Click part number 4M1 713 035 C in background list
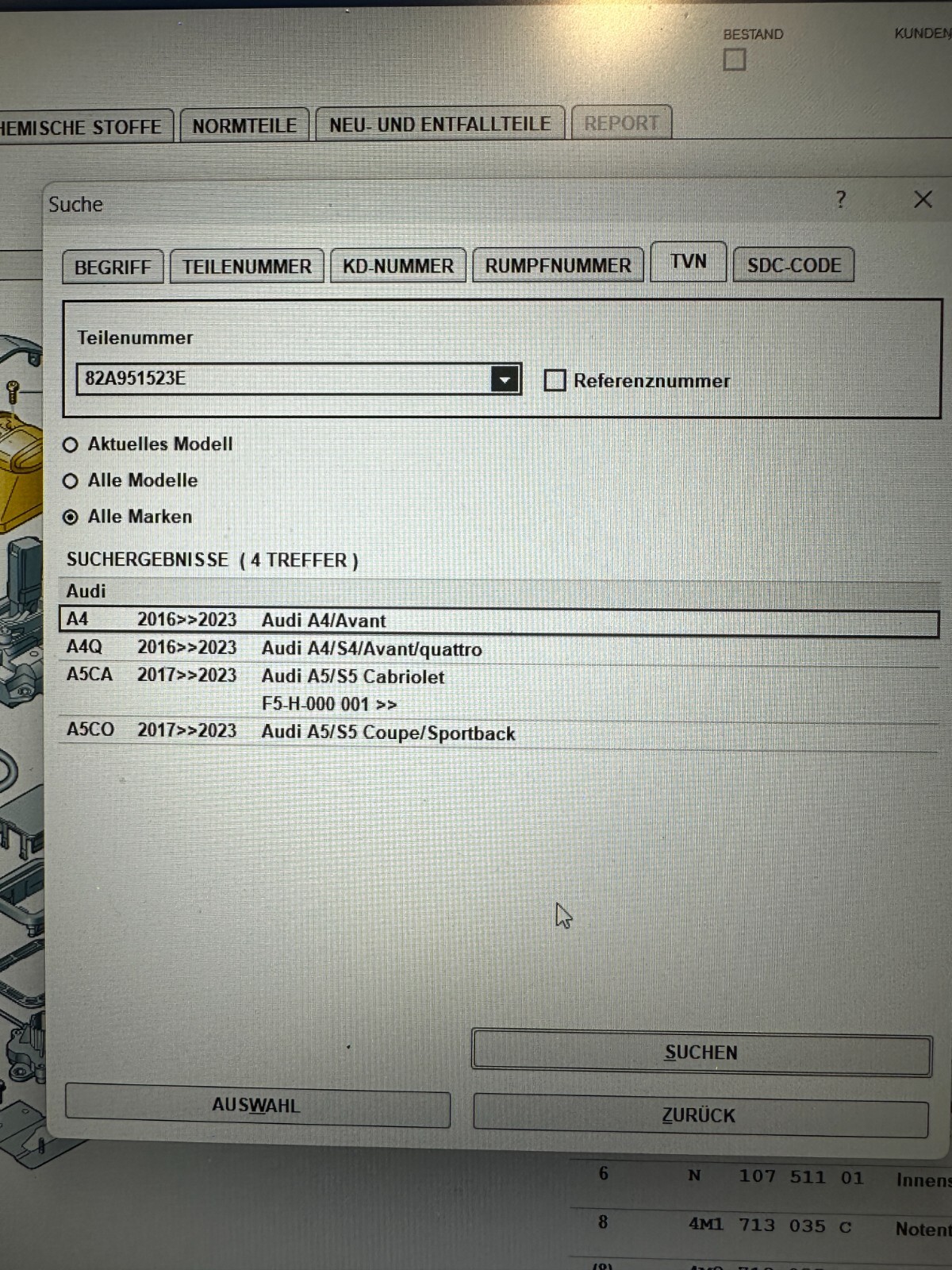The width and height of the screenshot is (952, 1270). (770, 1226)
